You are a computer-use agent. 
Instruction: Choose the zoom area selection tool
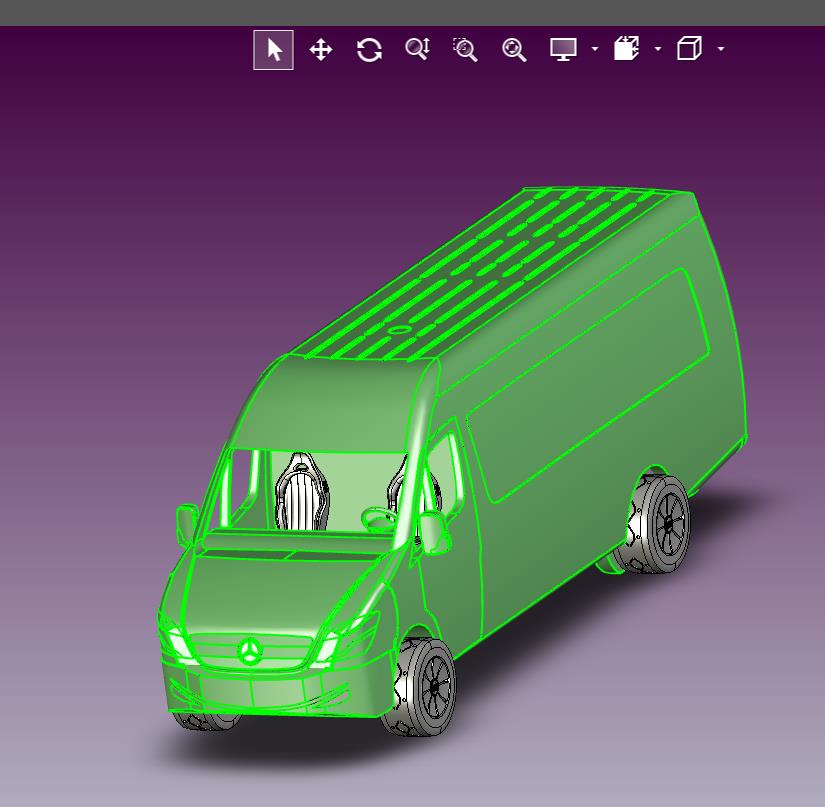(465, 49)
